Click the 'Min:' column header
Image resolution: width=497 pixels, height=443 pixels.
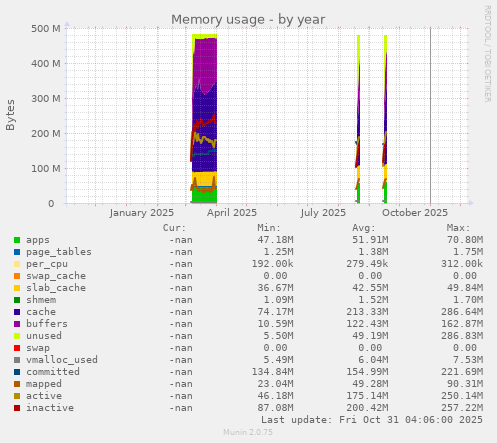pos(269,228)
